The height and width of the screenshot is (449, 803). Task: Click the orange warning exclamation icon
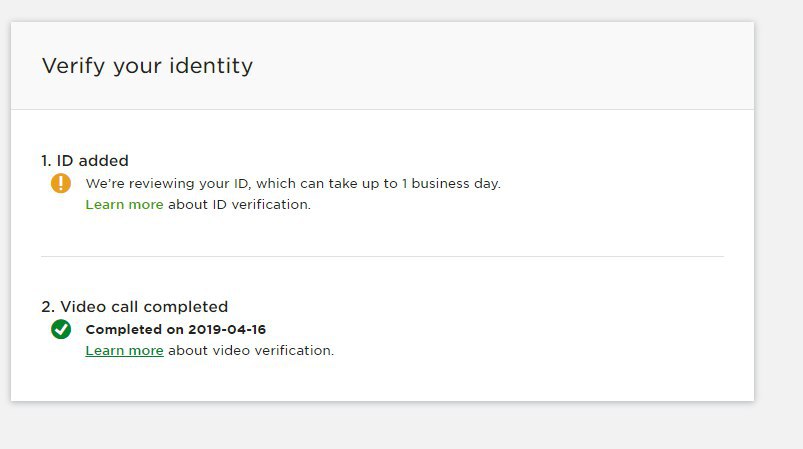point(61,184)
